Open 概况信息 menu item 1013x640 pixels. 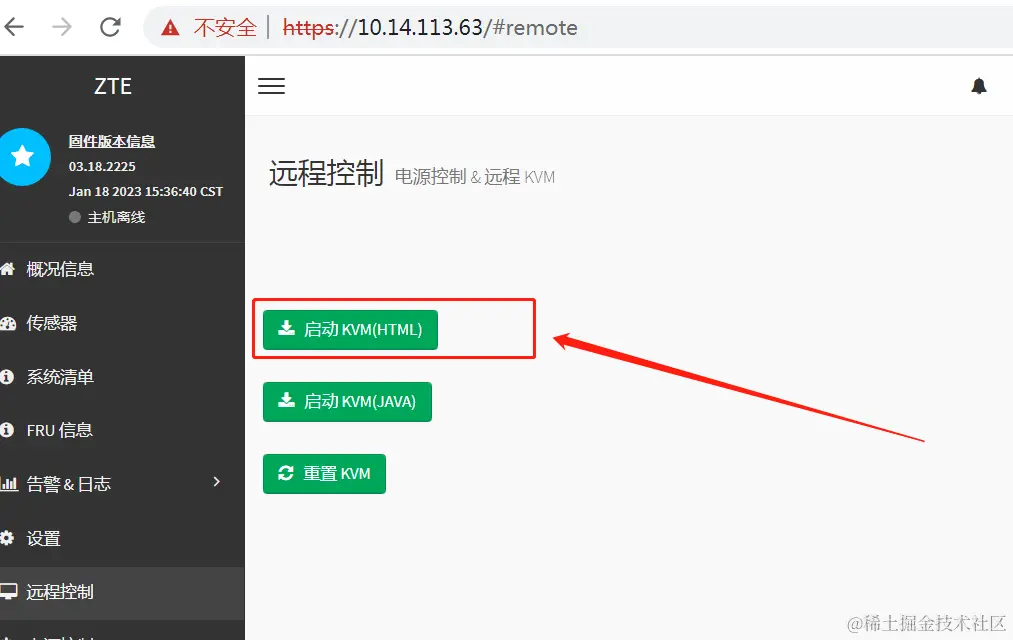click(x=122, y=269)
